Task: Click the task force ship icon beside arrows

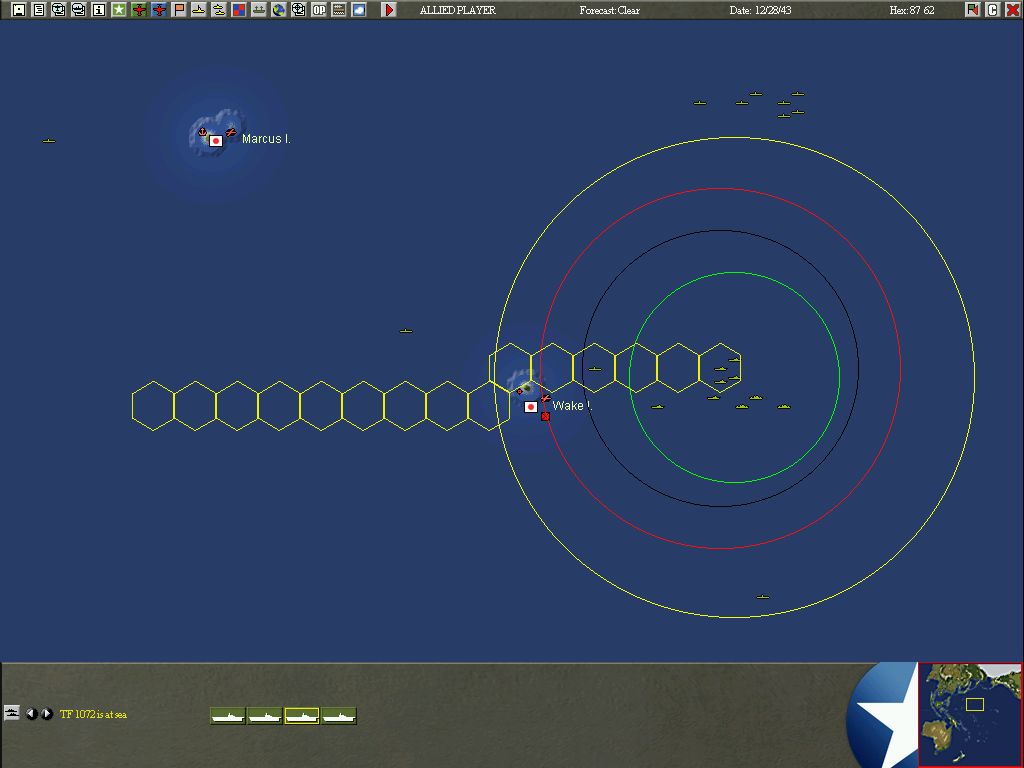Action: pos(12,712)
